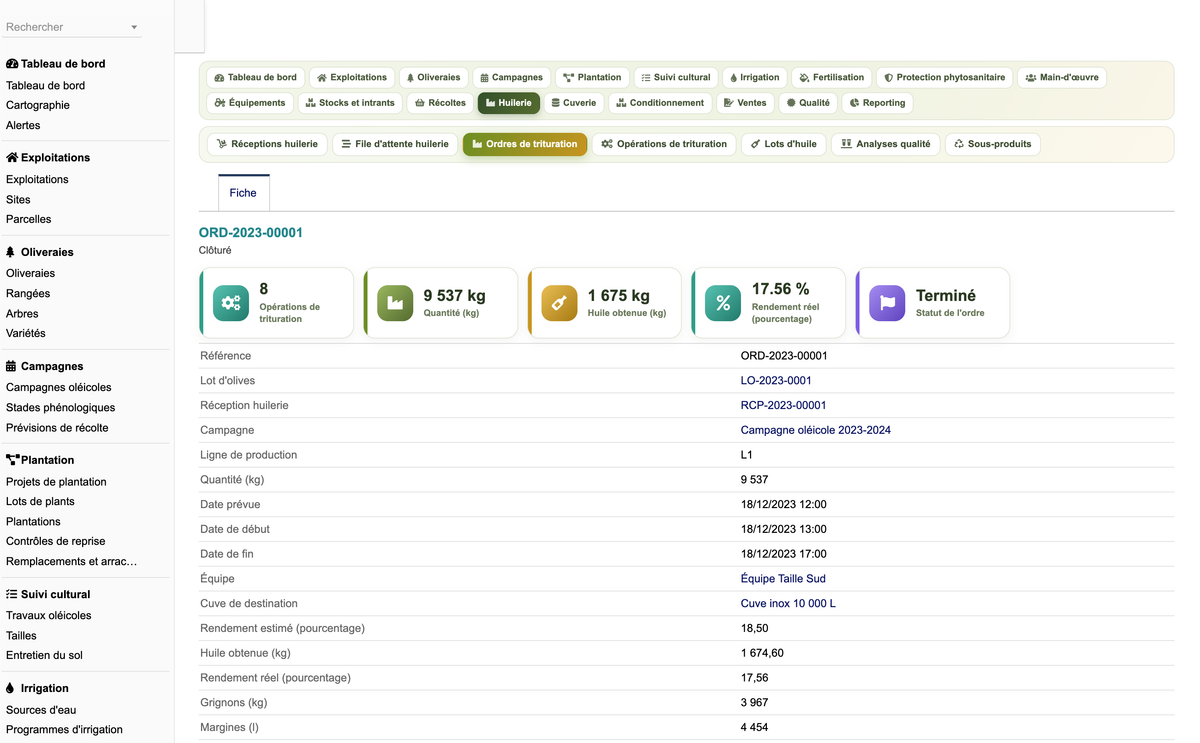Open Équipements module
This screenshot has width=1200, height=743.
250,102
